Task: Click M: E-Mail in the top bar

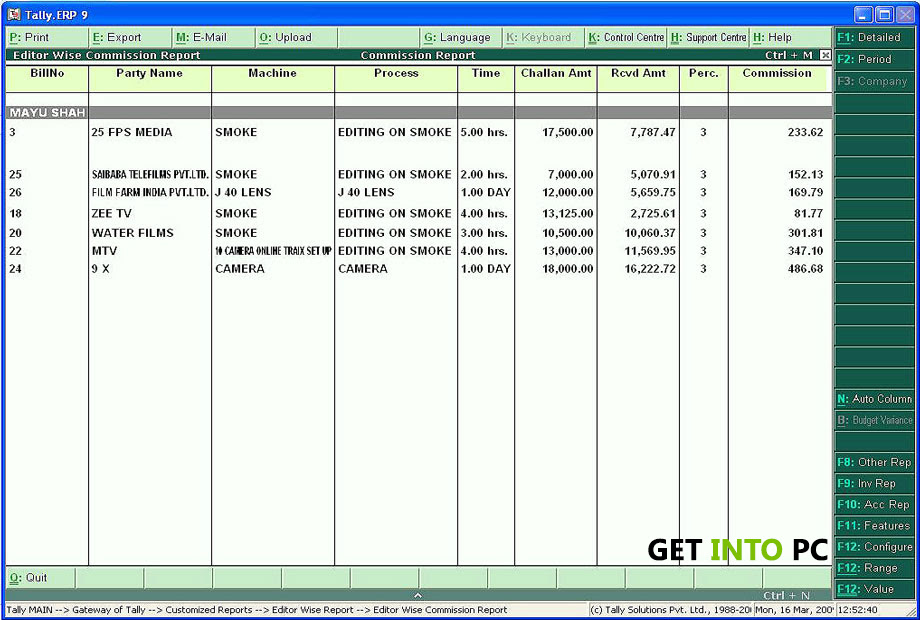Action: pyautogui.click(x=213, y=37)
